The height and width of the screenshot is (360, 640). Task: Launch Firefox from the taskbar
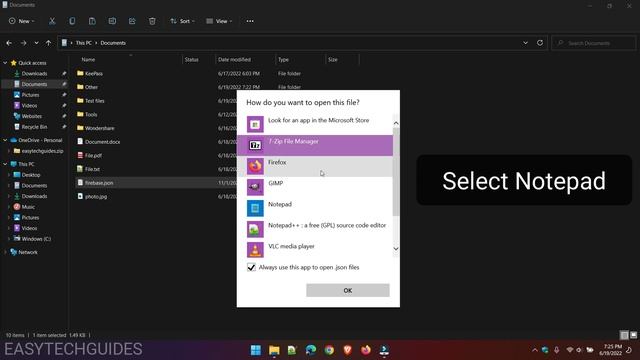[366, 350]
